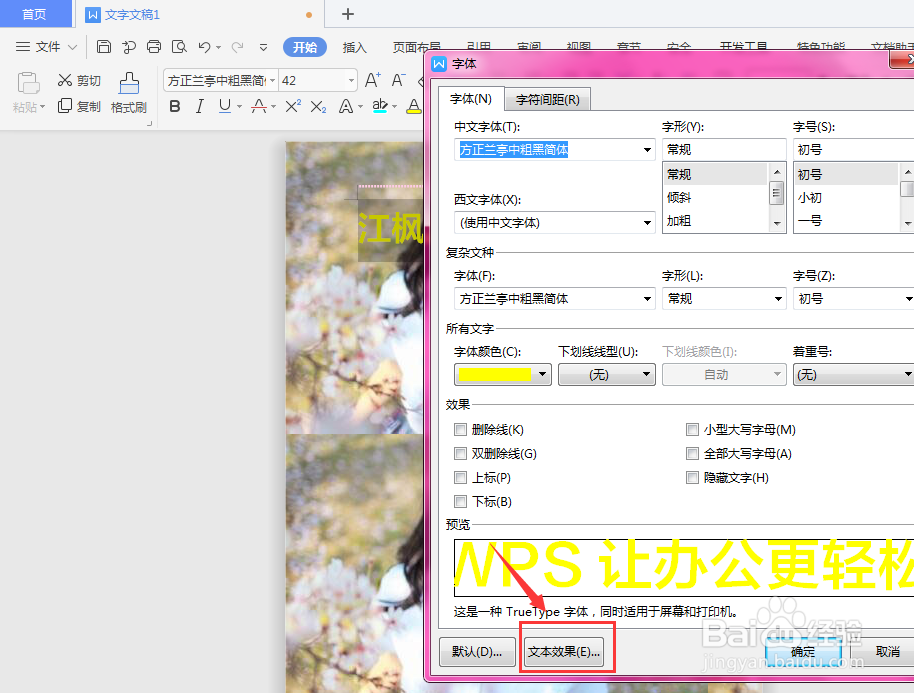914x693 pixels.
Task: Click the Undo arrow icon
Action: pyautogui.click(x=204, y=47)
